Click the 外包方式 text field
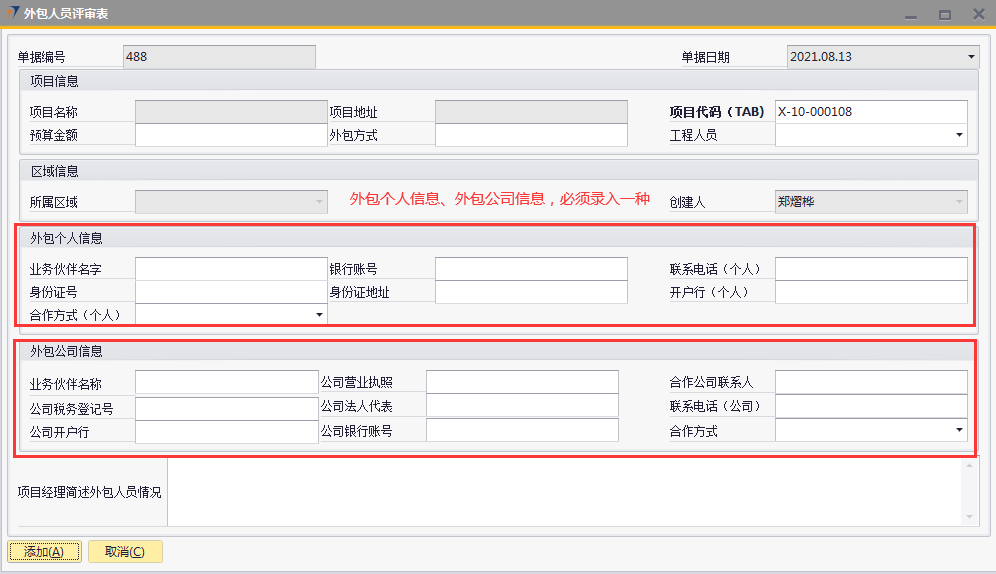This screenshot has height=574, width=996. [x=531, y=135]
